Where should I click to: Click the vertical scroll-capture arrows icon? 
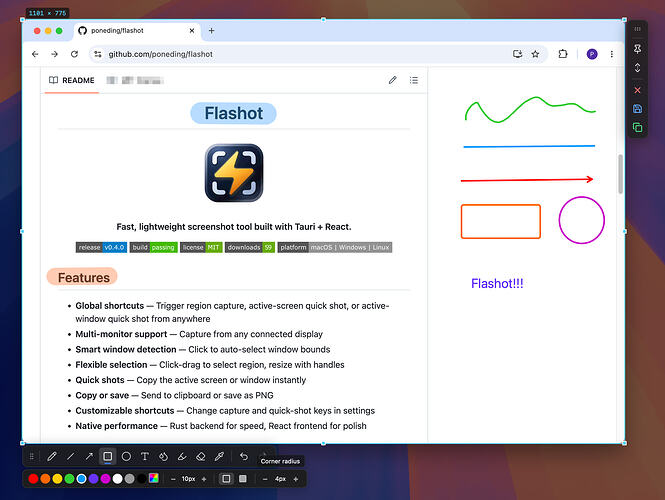point(637,68)
